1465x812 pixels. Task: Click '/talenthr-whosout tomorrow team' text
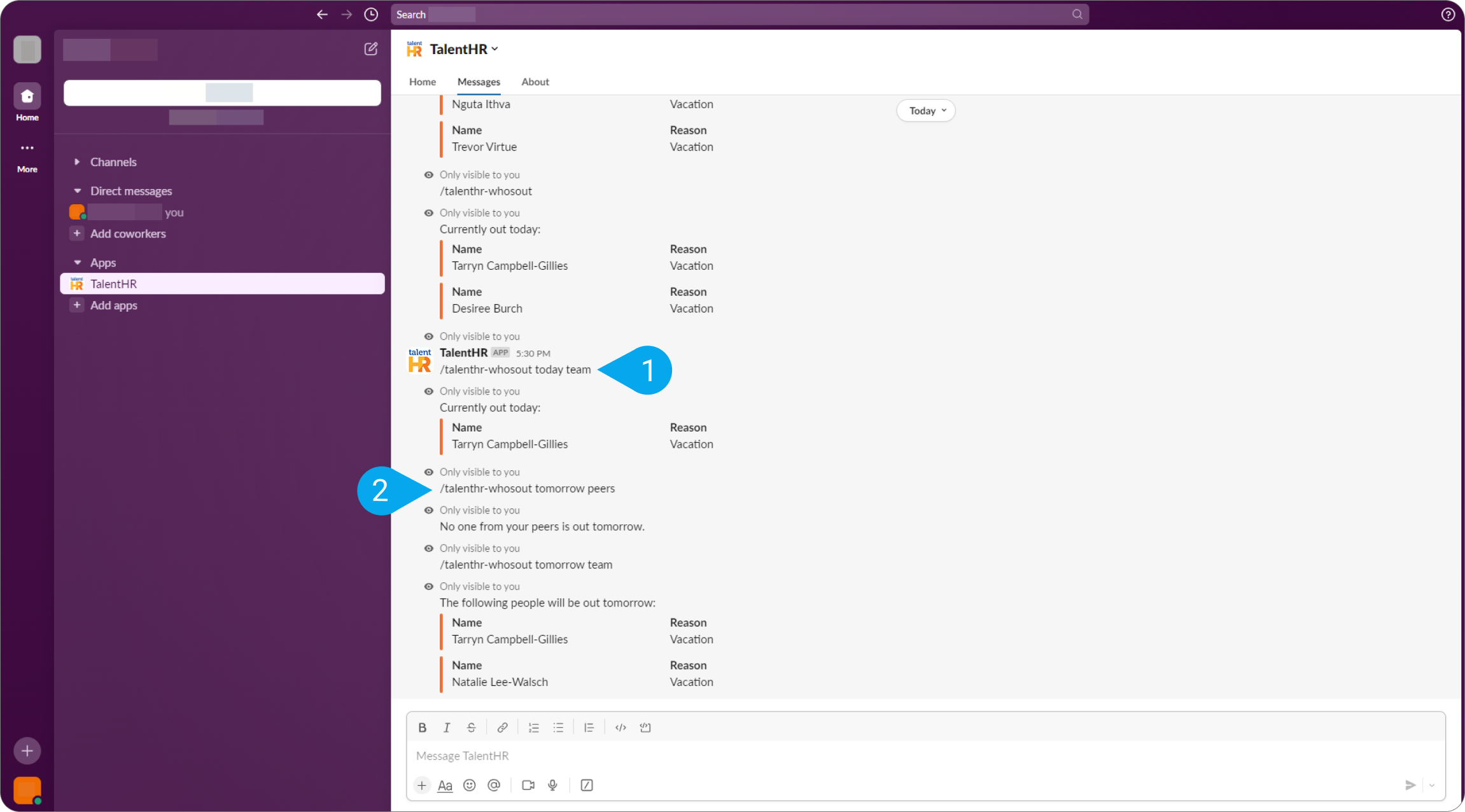tap(526, 564)
